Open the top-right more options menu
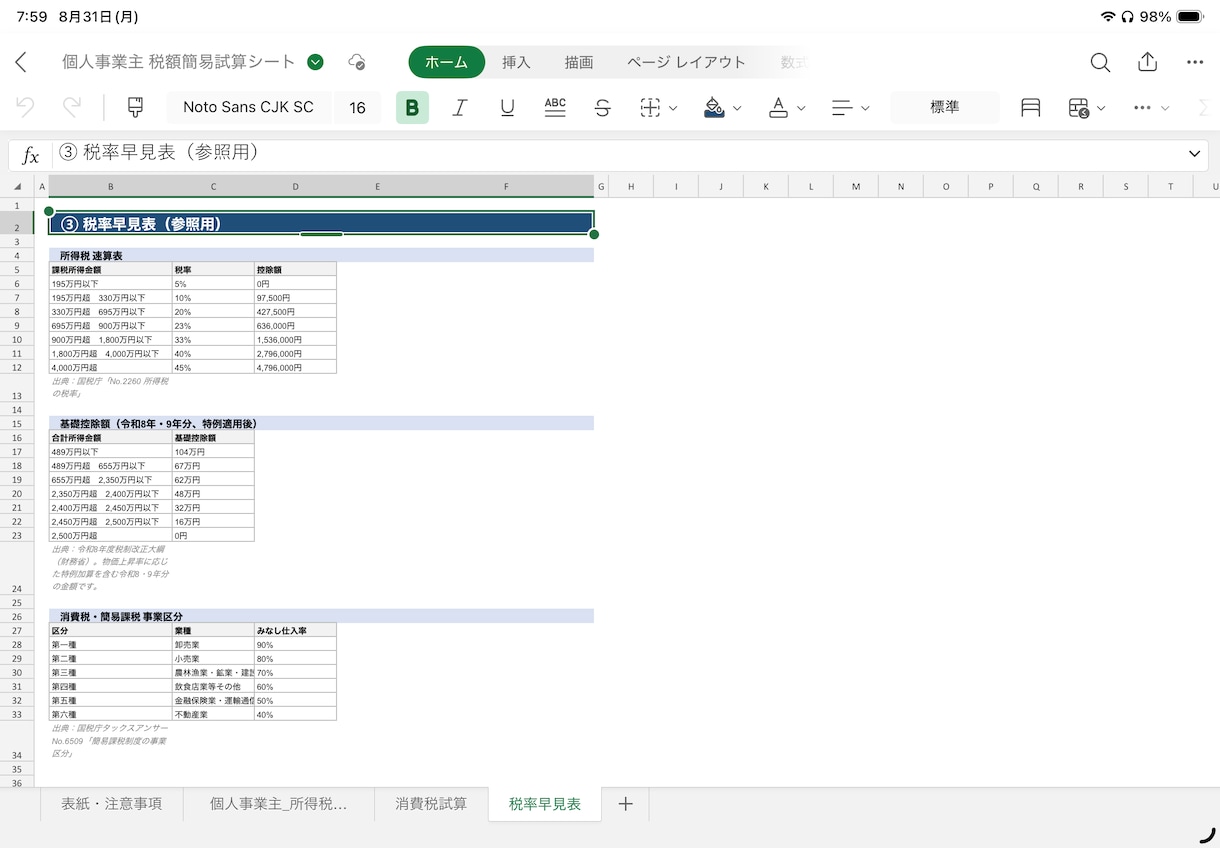This screenshot has width=1220, height=848. pos(1195,62)
